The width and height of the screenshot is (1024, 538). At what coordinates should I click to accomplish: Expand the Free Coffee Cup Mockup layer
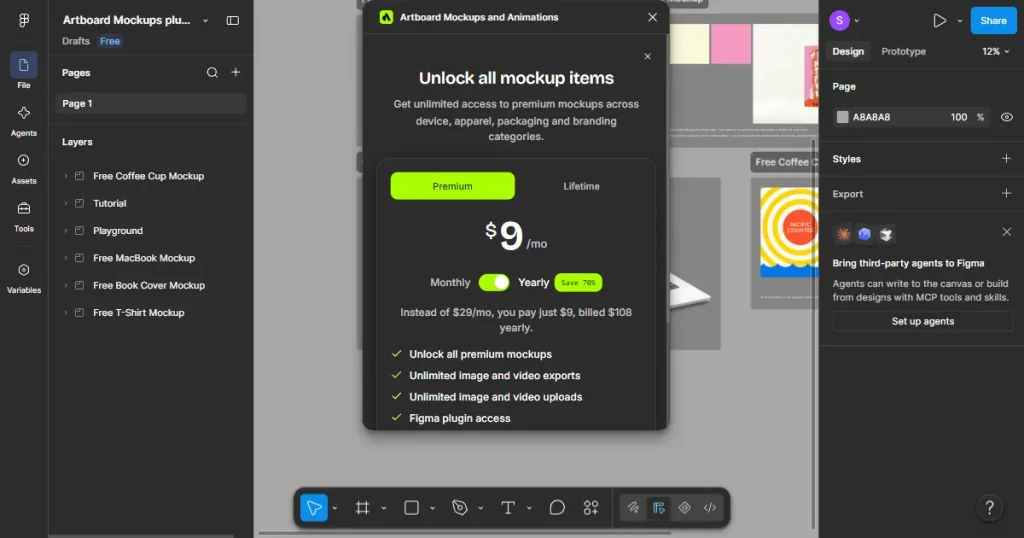(65, 176)
